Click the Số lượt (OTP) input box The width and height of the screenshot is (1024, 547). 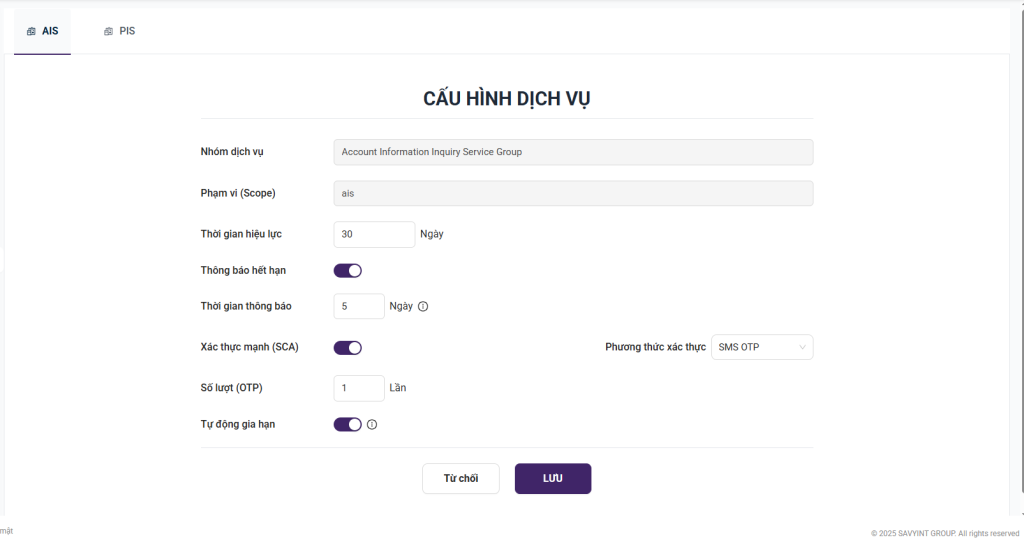pos(358,388)
